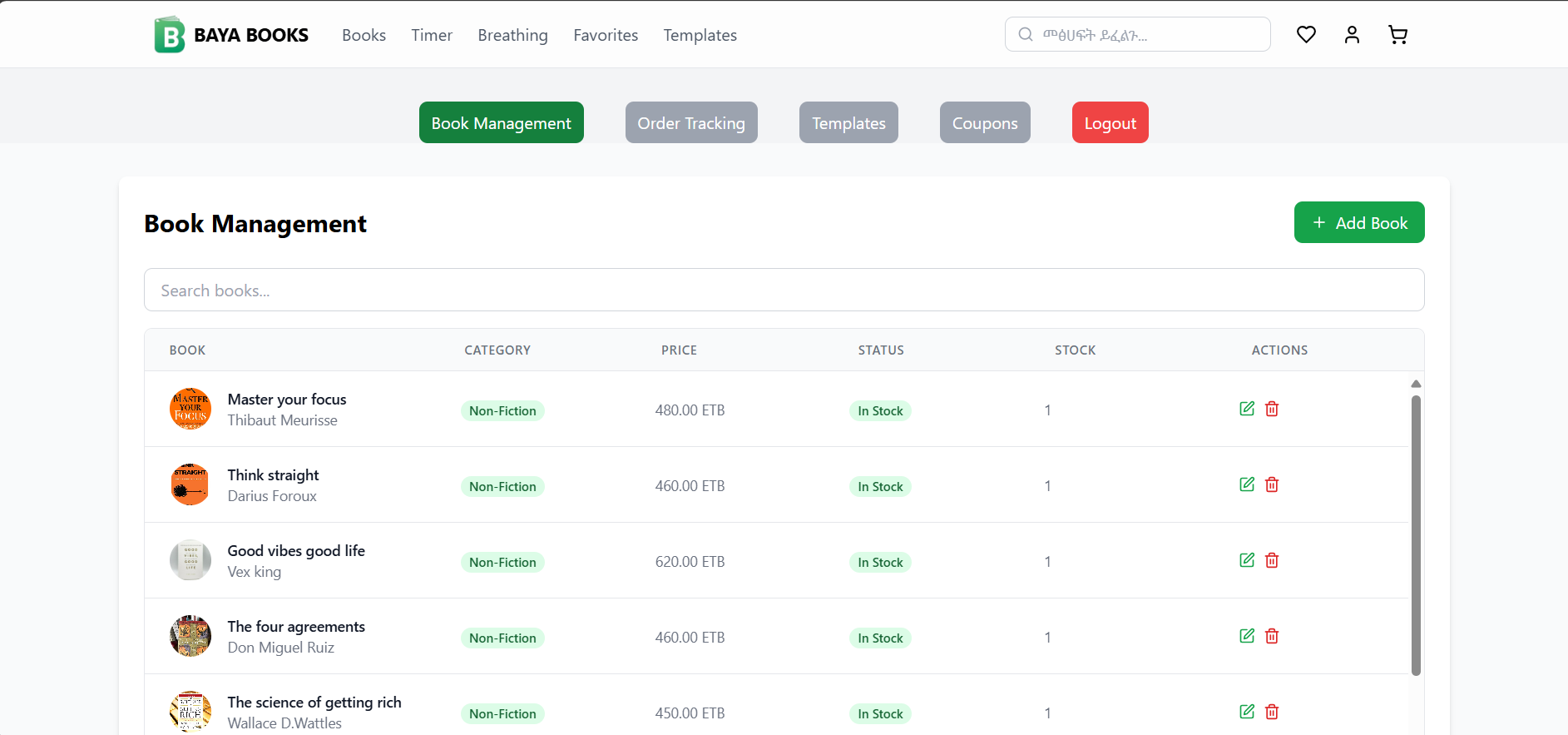Screen dimensions: 1568x735
Task: Open the Timer page from navigation
Action: (x=431, y=35)
